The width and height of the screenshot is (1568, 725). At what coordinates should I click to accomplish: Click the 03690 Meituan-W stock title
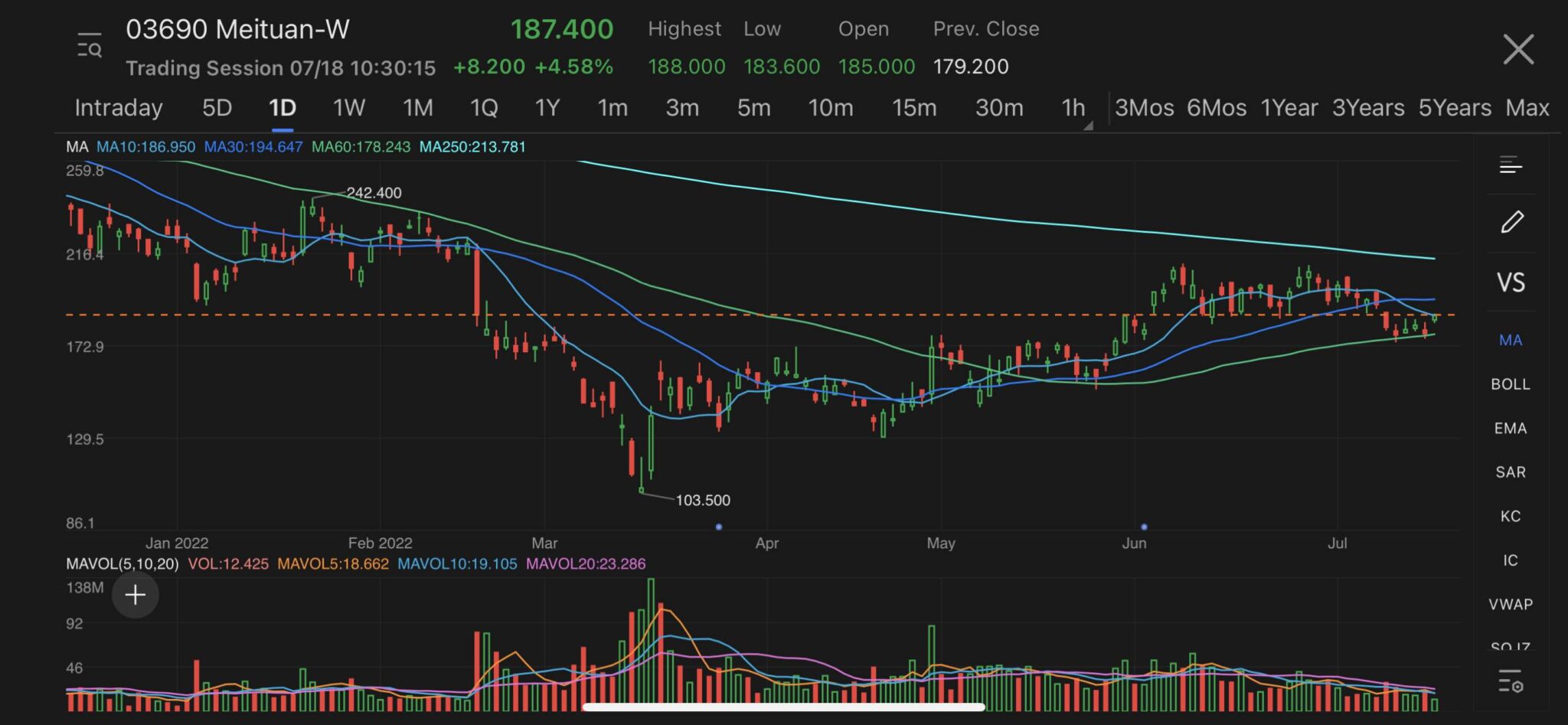point(237,29)
